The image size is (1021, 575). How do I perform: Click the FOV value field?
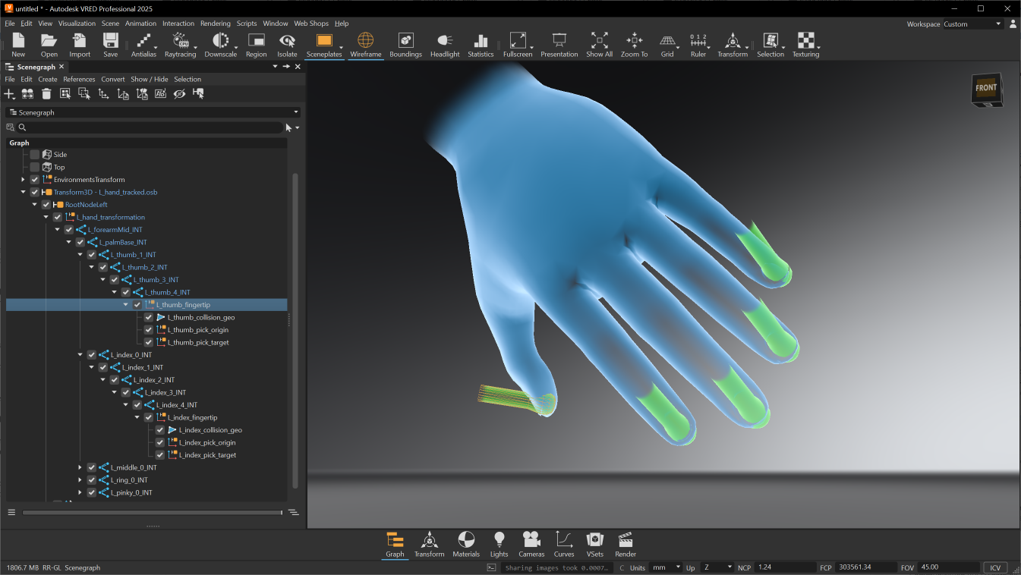pos(948,568)
